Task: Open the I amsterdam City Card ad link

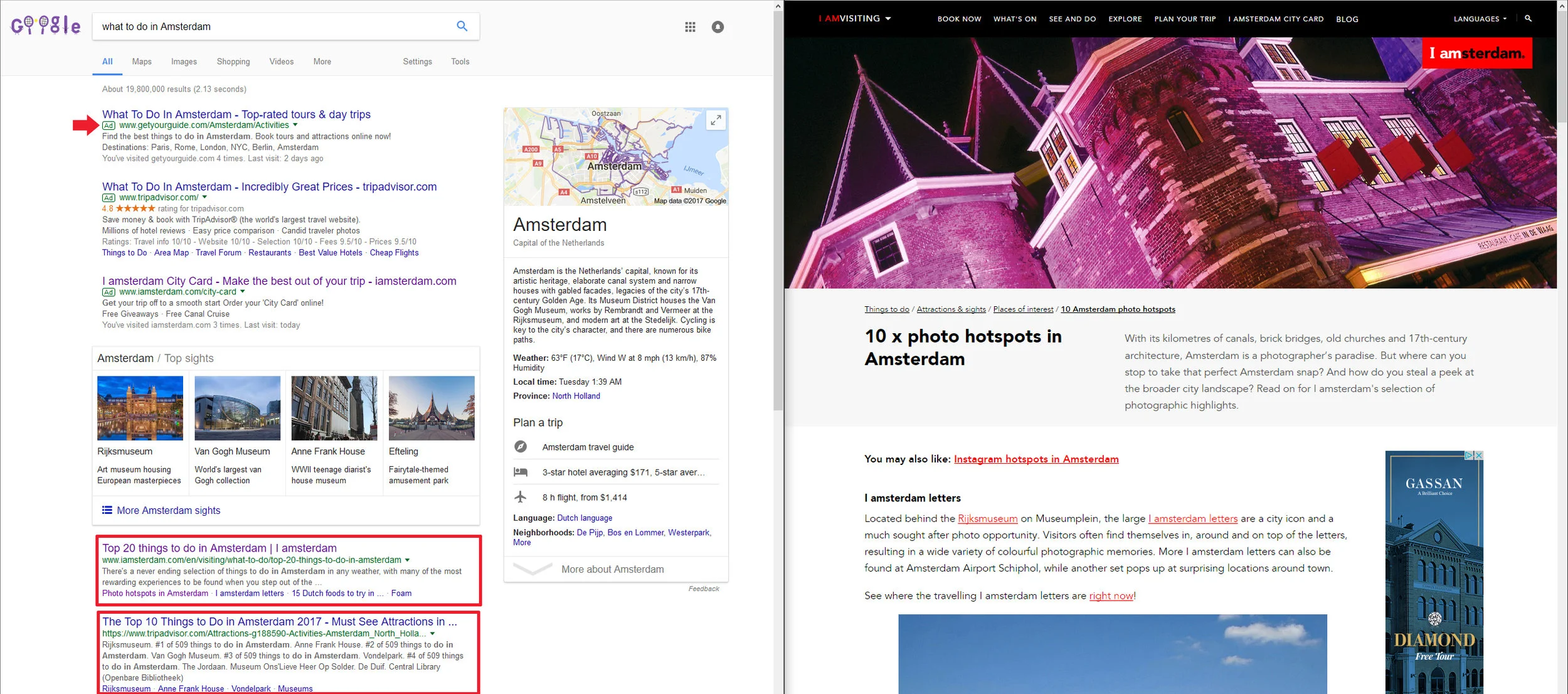Action: pyautogui.click(x=279, y=281)
